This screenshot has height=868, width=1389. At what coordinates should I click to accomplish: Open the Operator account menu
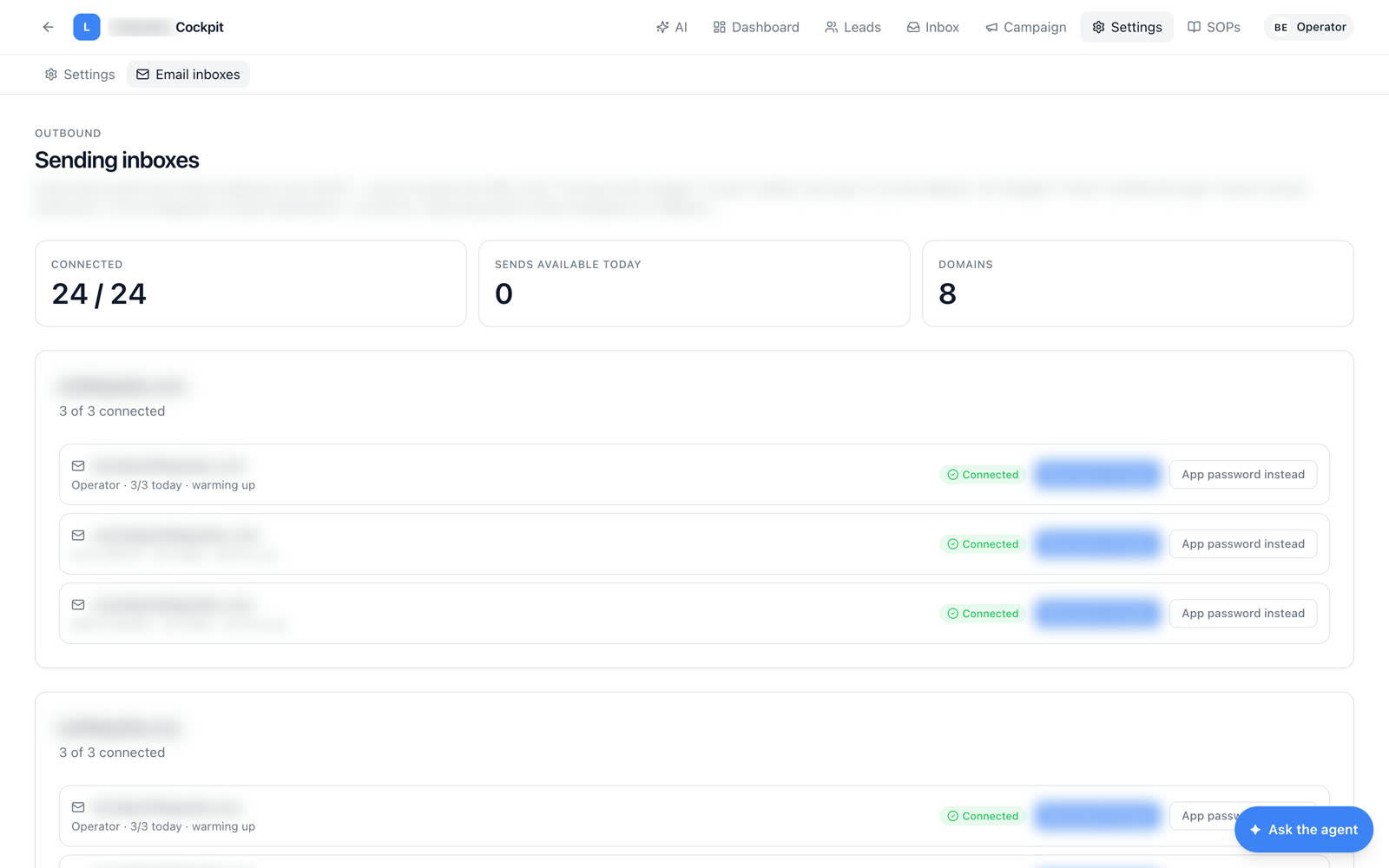(1309, 27)
